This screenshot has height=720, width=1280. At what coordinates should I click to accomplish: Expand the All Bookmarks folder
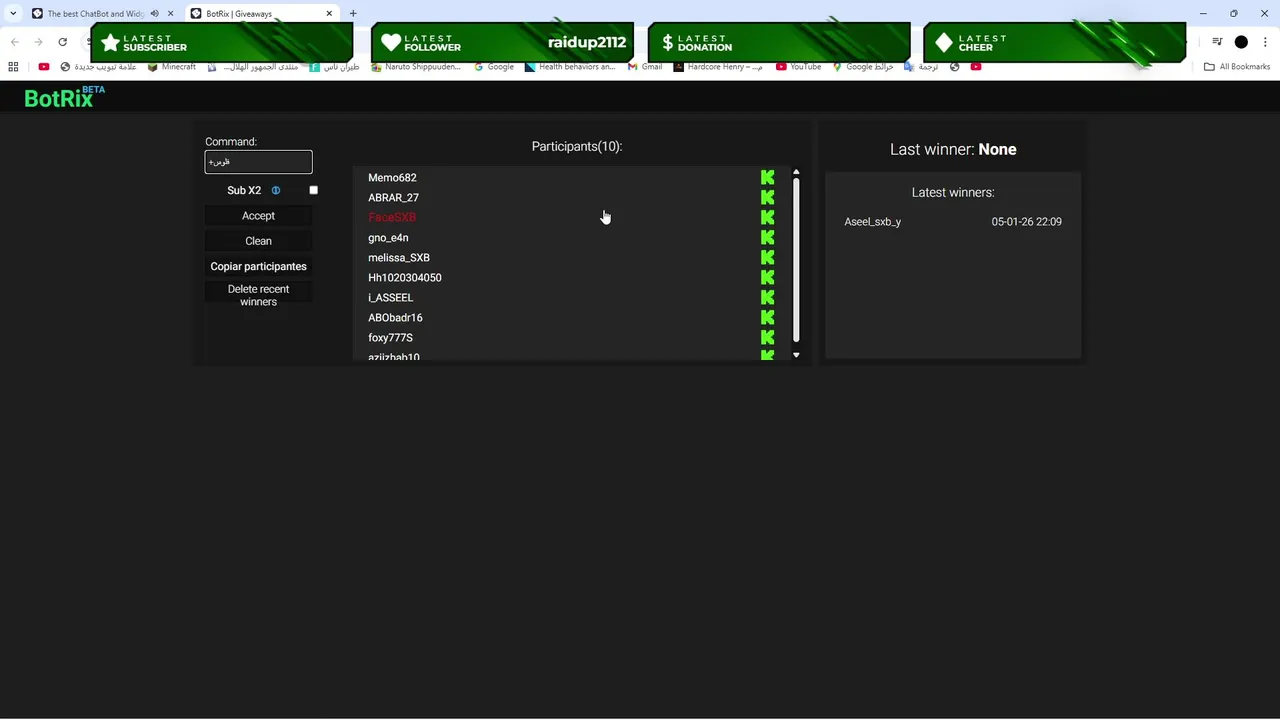click(x=1237, y=67)
